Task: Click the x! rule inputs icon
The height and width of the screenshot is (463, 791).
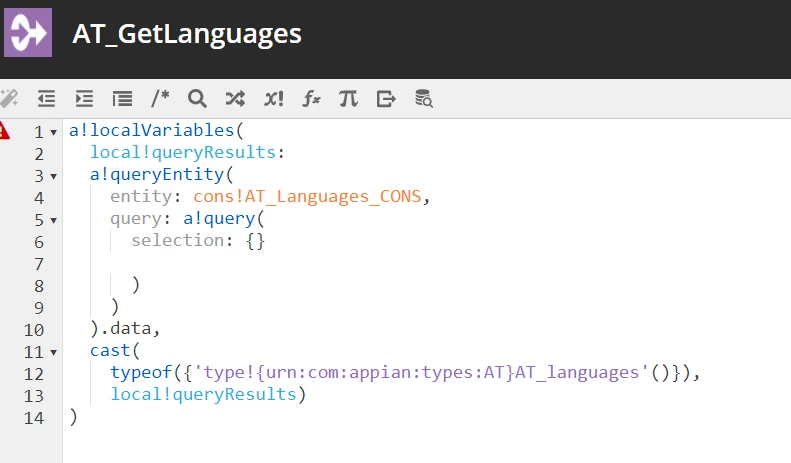Action: coord(273,98)
